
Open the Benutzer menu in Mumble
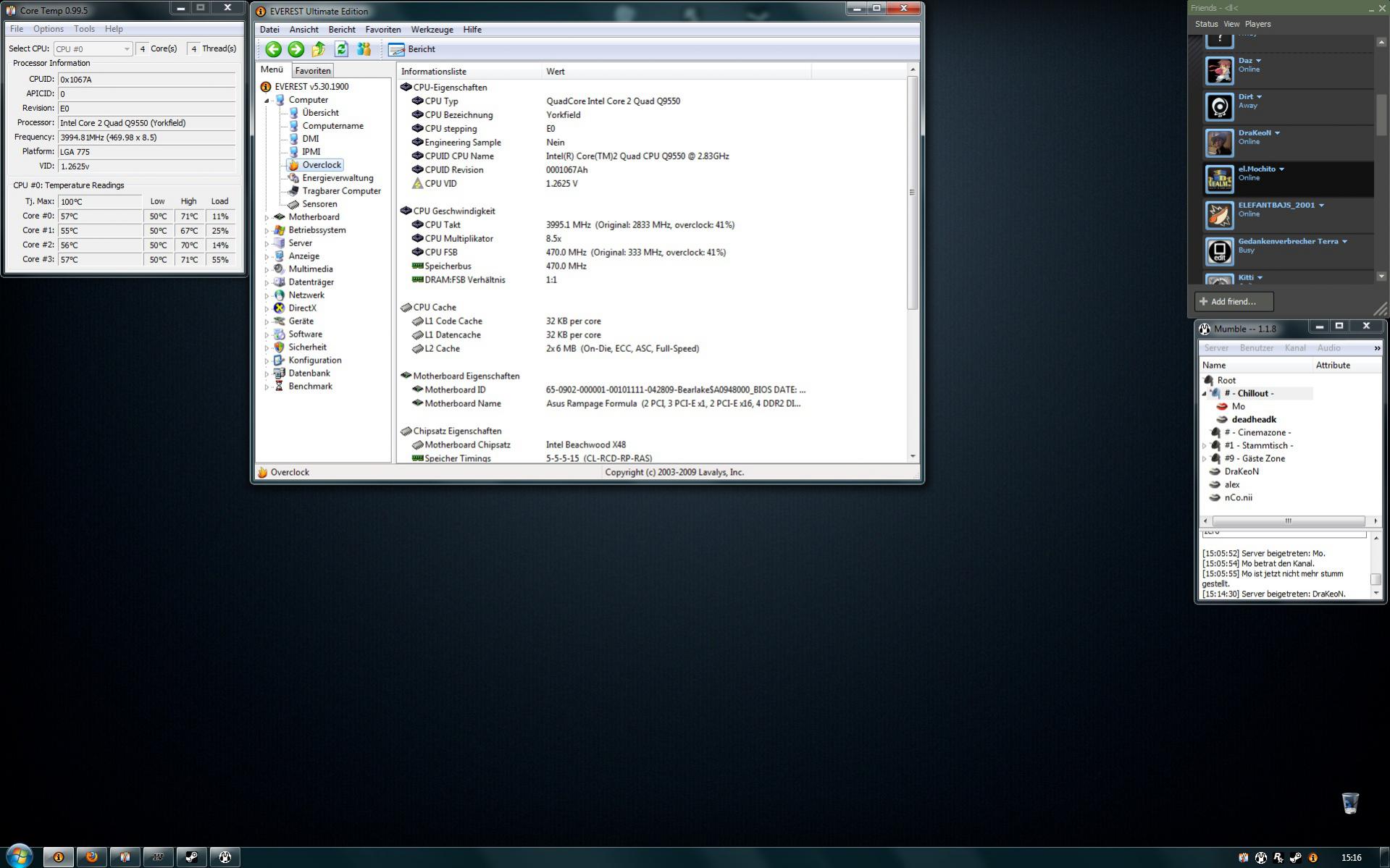(x=1256, y=348)
